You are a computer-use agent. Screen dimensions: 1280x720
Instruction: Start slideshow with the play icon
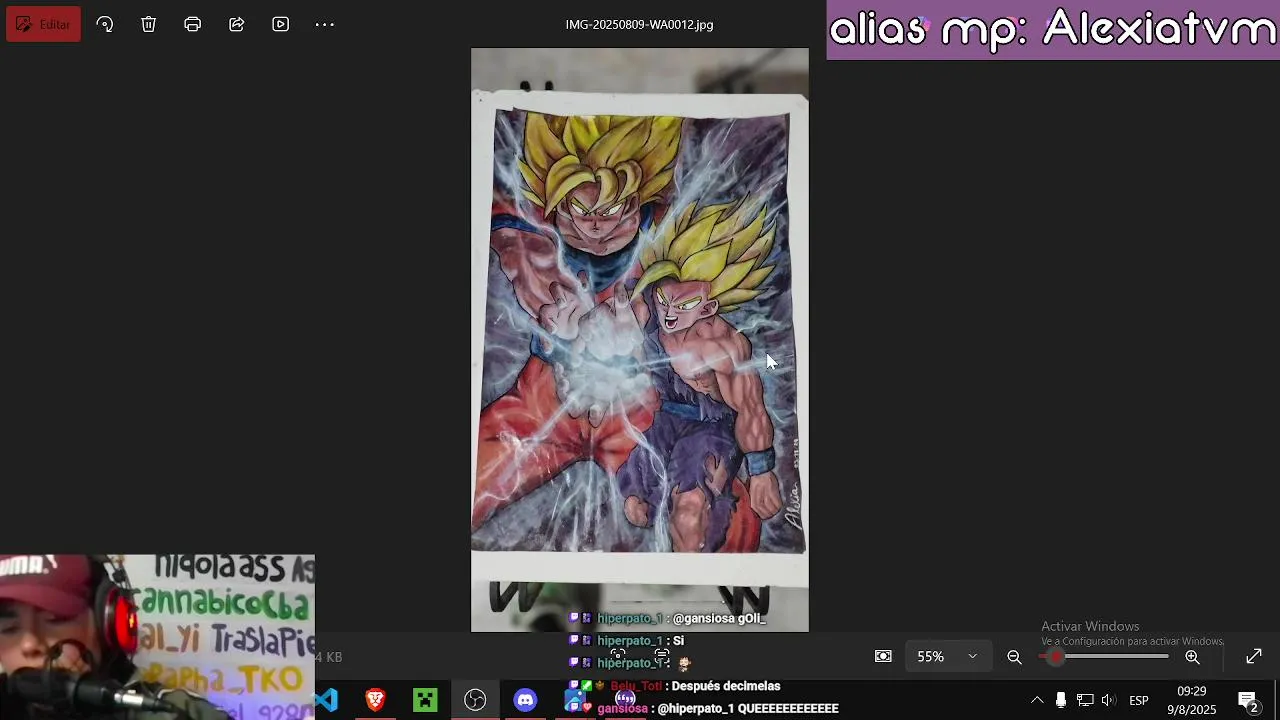pyautogui.click(x=281, y=24)
